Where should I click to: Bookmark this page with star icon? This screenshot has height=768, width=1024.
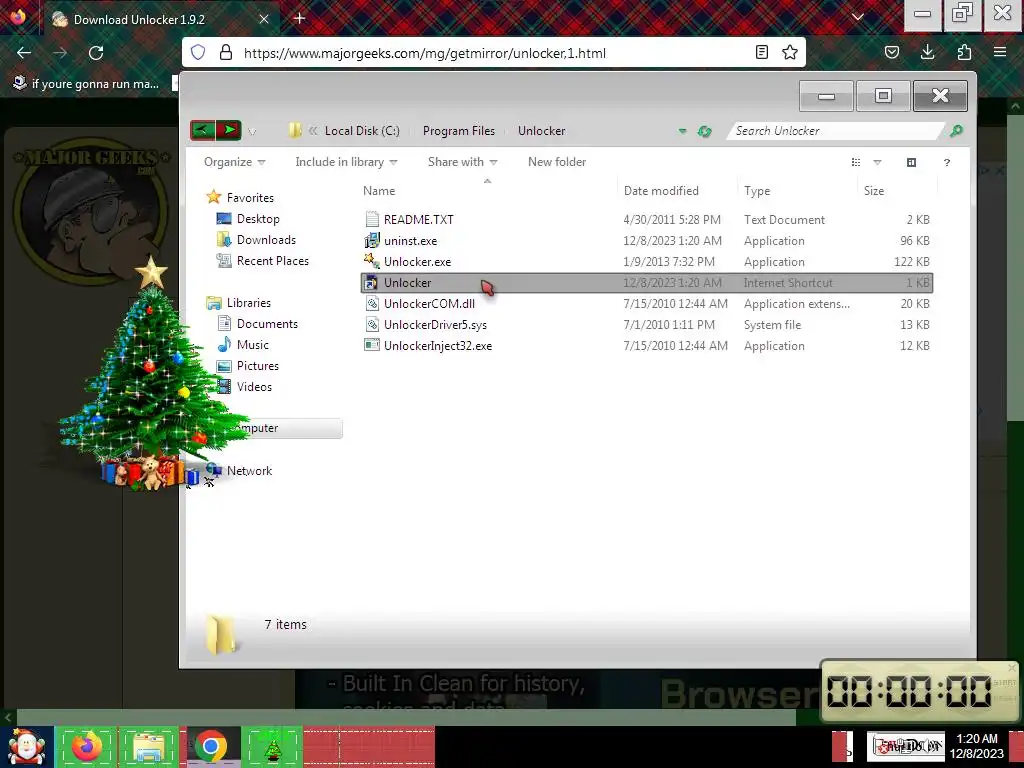coord(790,52)
